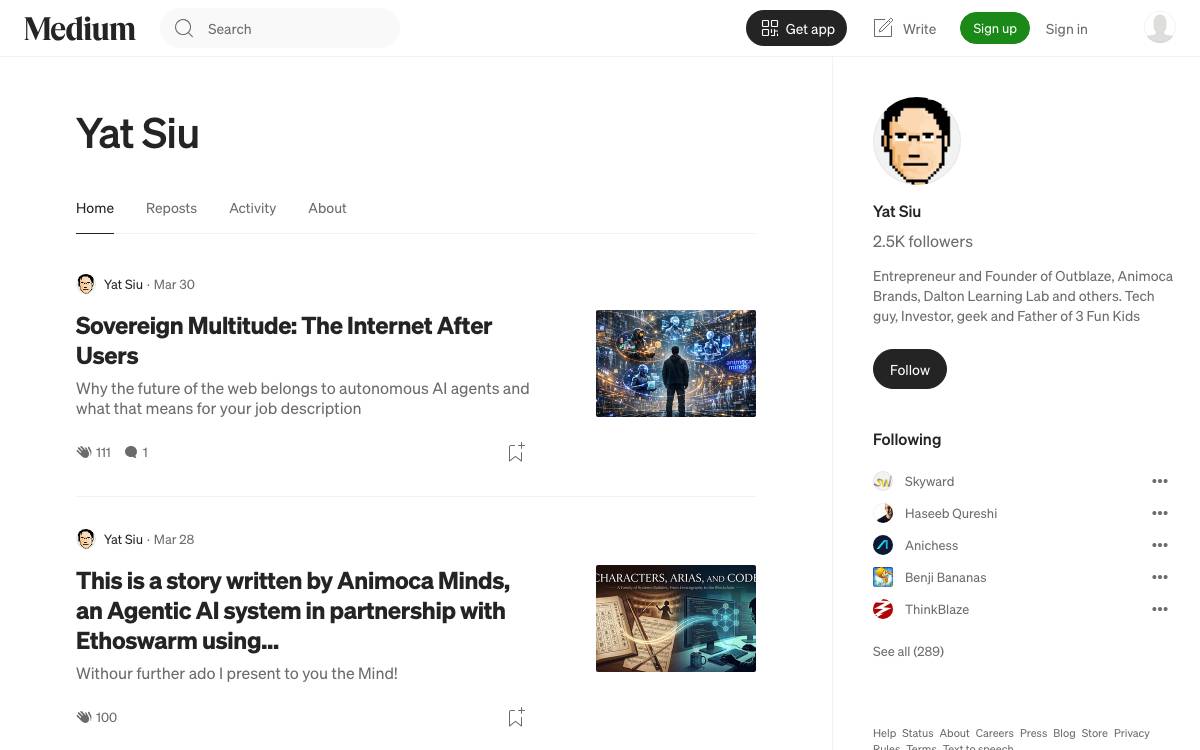Click Yat Siu name on Mar 28 post

coord(123,539)
